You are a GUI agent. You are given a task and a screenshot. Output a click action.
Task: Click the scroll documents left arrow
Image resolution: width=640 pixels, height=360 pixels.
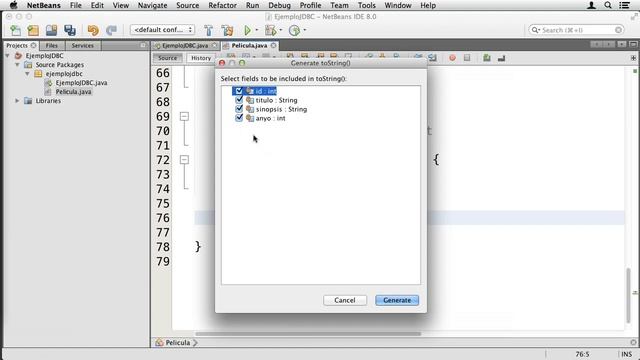pyautogui.click(x=596, y=44)
